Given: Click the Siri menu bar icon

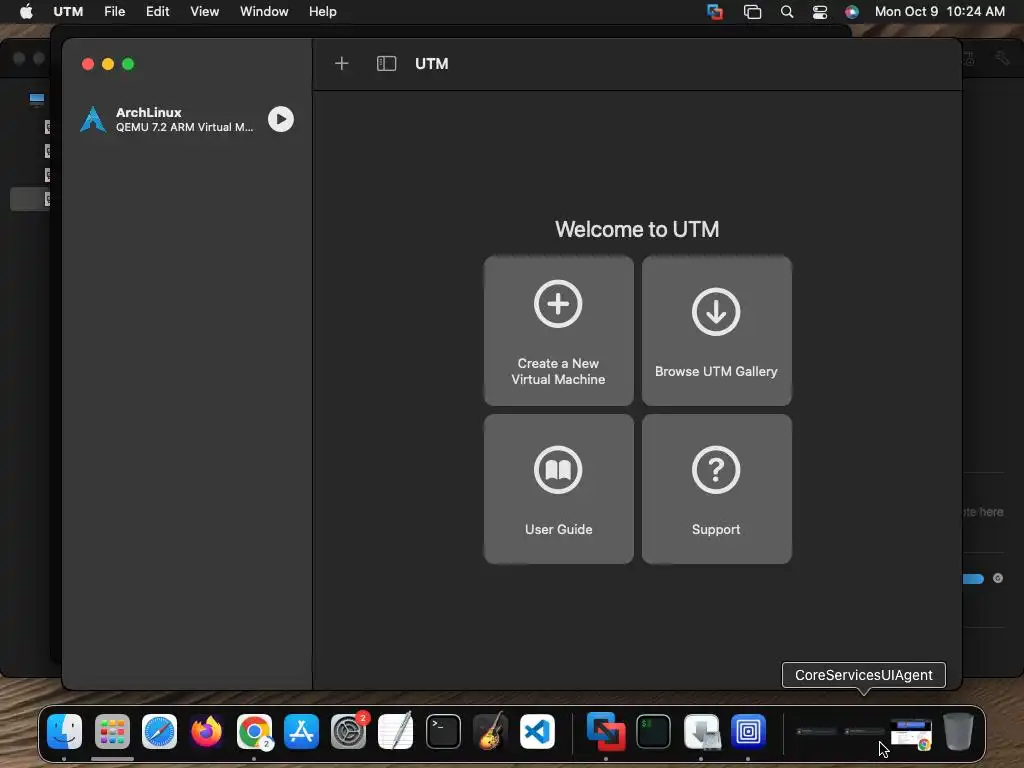Looking at the screenshot, I should pos(852,12).
